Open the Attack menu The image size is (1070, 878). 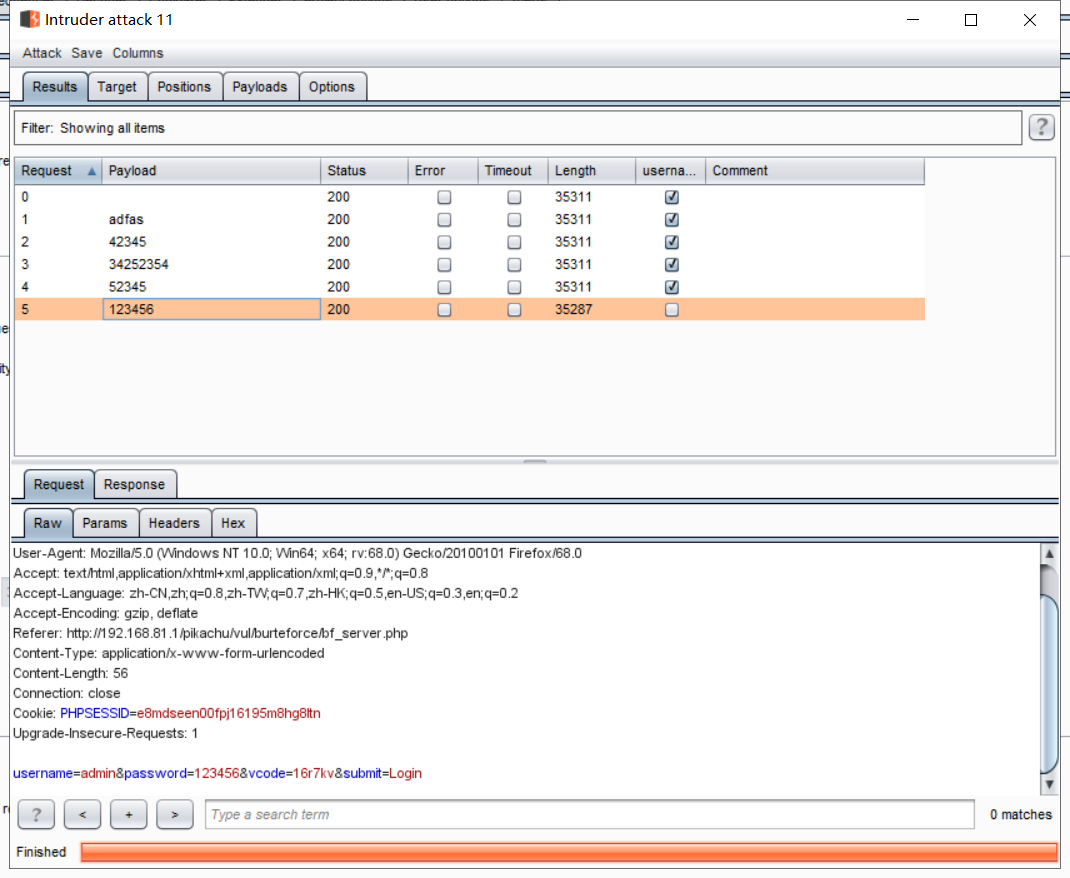(x=42, y=53)
